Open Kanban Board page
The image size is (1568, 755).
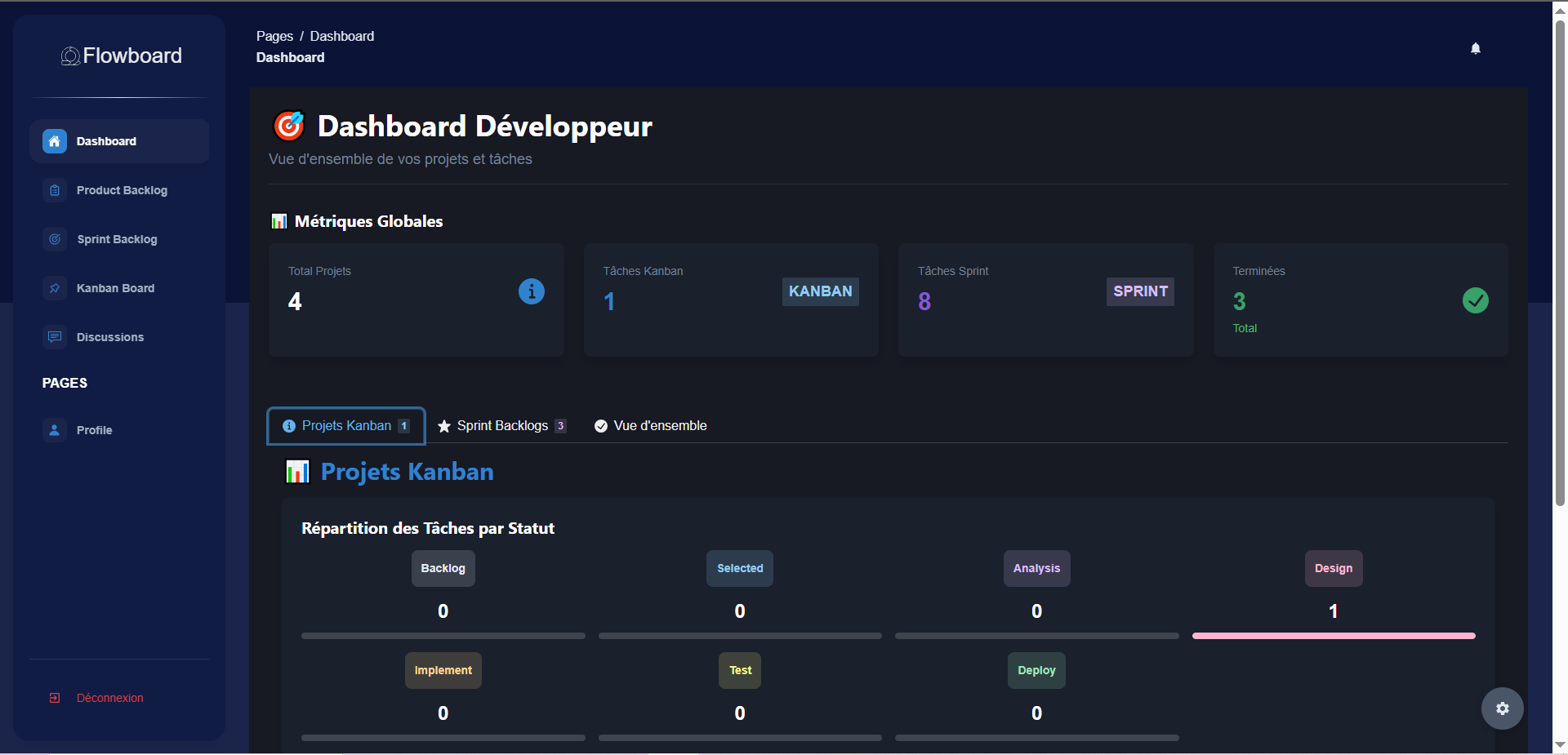(119, 288)
